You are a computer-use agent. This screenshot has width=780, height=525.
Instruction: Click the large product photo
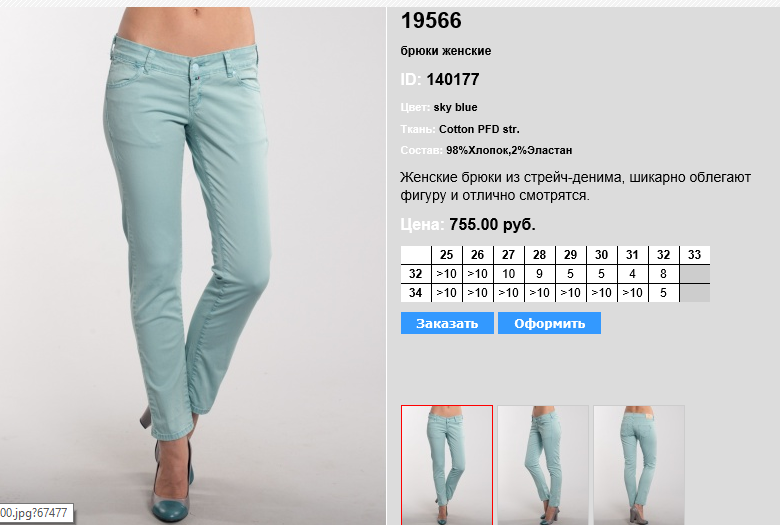coord(193,266)
